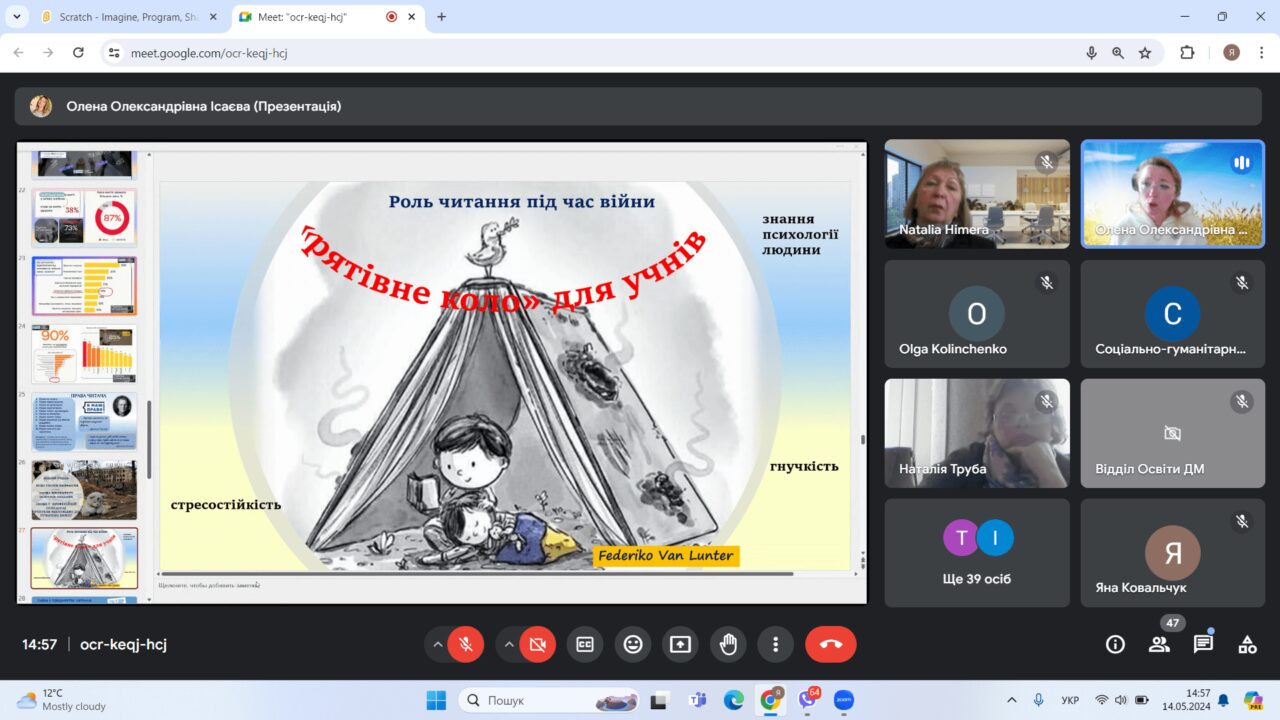
Task: Open Zoom from taskbar
Action: click(843, 700)
